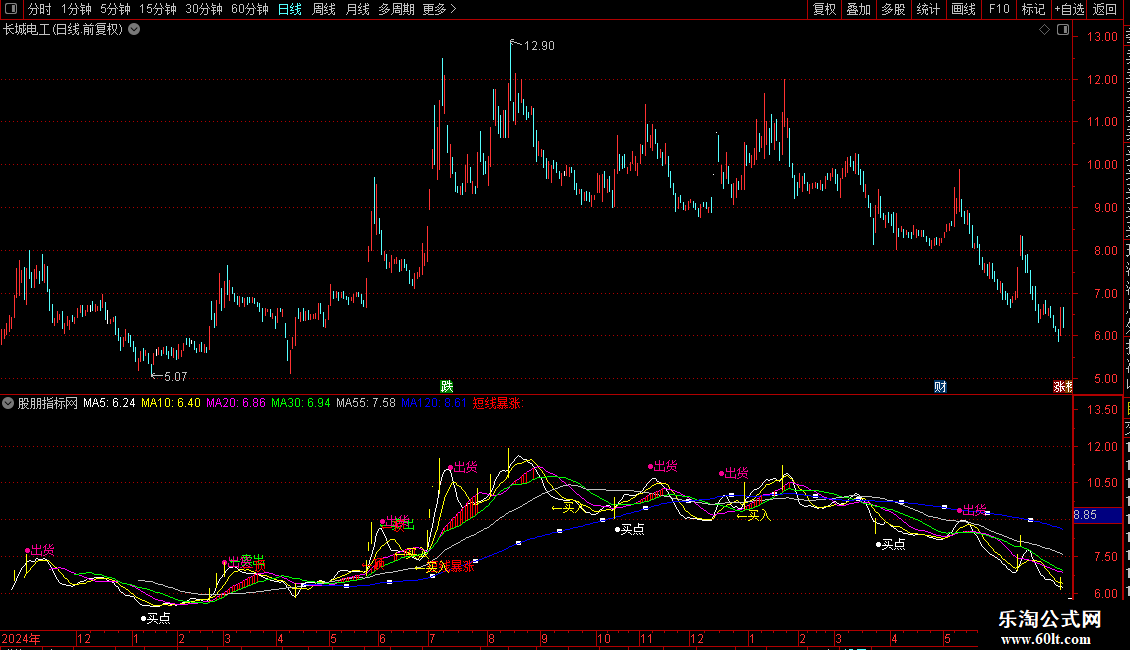Click the 12.90 high price label

click(539, 46)
